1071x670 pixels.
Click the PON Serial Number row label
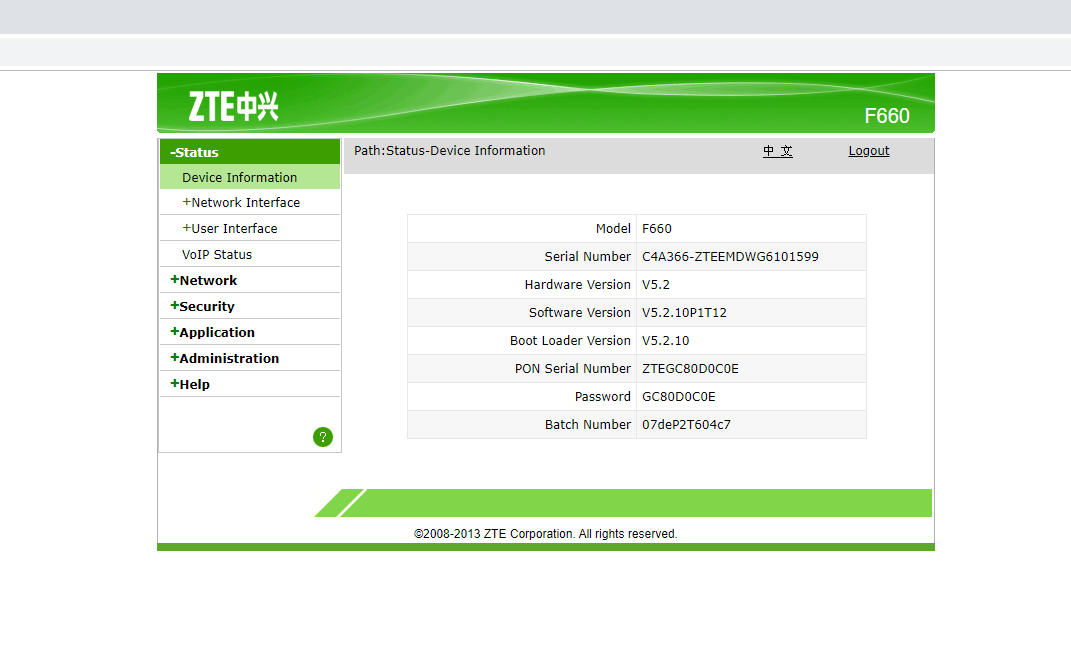click(x=573, y=369)
